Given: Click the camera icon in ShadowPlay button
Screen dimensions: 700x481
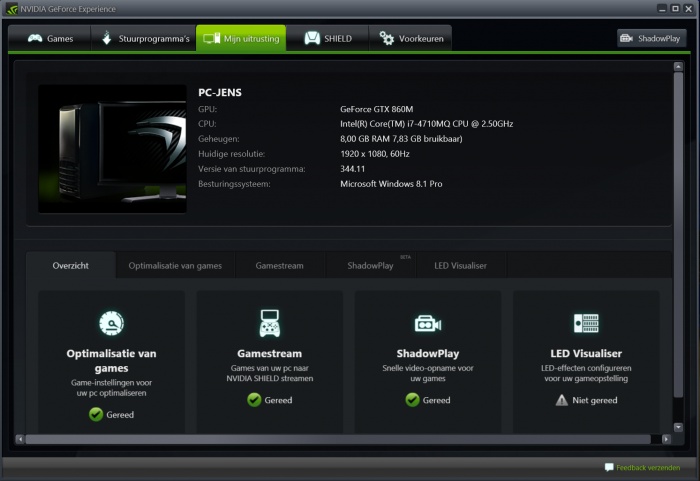Looking at the screenshot, I should tap(626, 38).
